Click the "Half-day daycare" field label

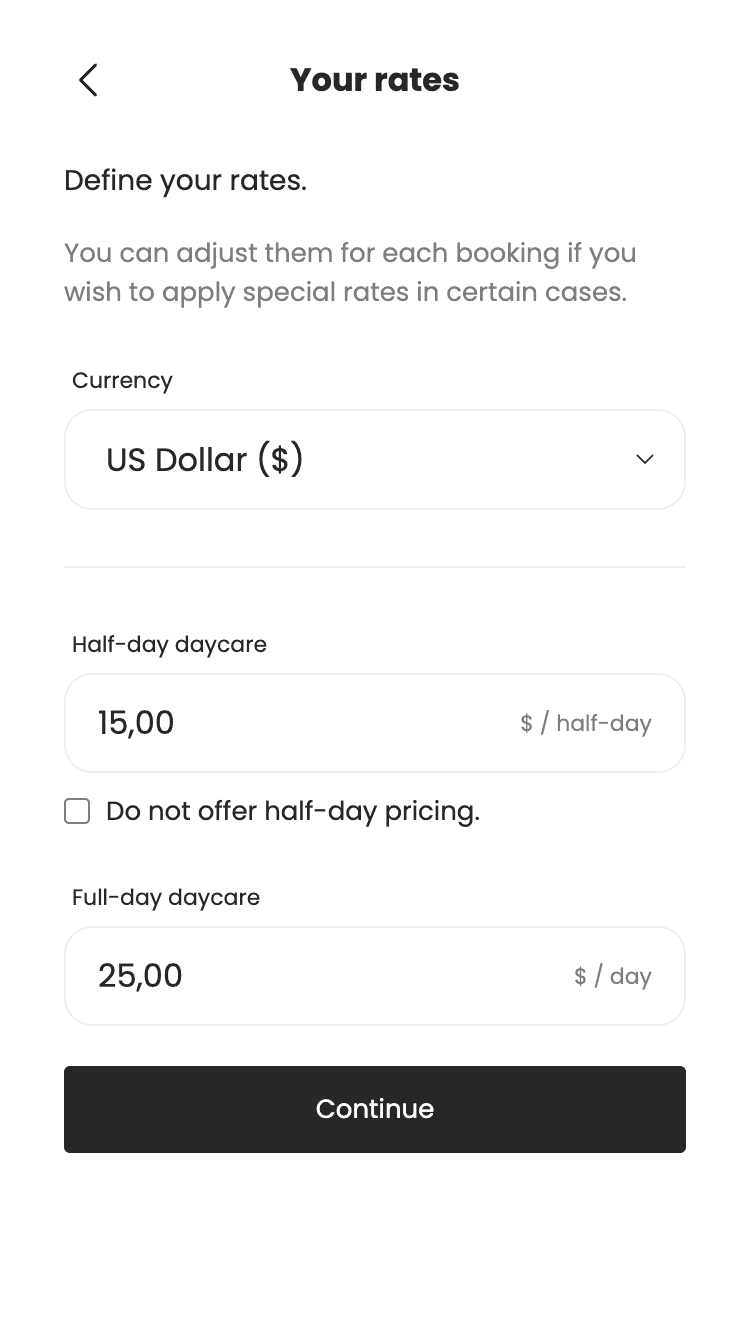(x=169, y=645)
